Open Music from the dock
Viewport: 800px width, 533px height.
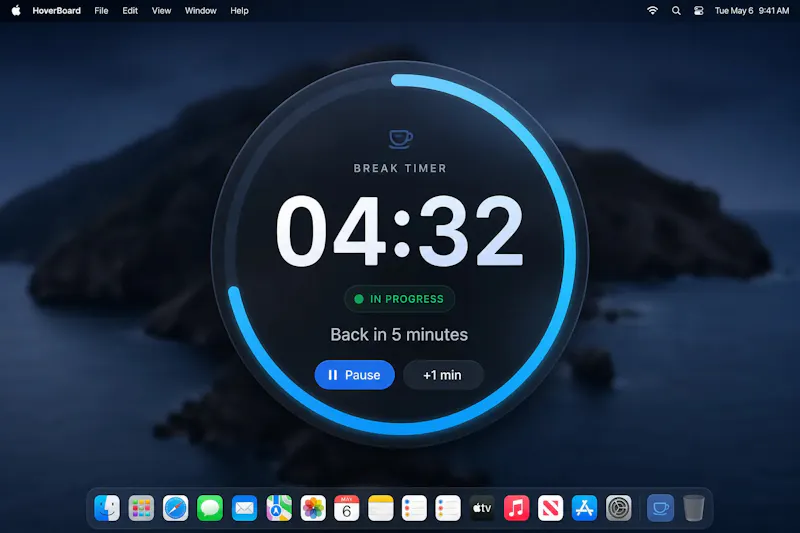(x=516, y=508)
